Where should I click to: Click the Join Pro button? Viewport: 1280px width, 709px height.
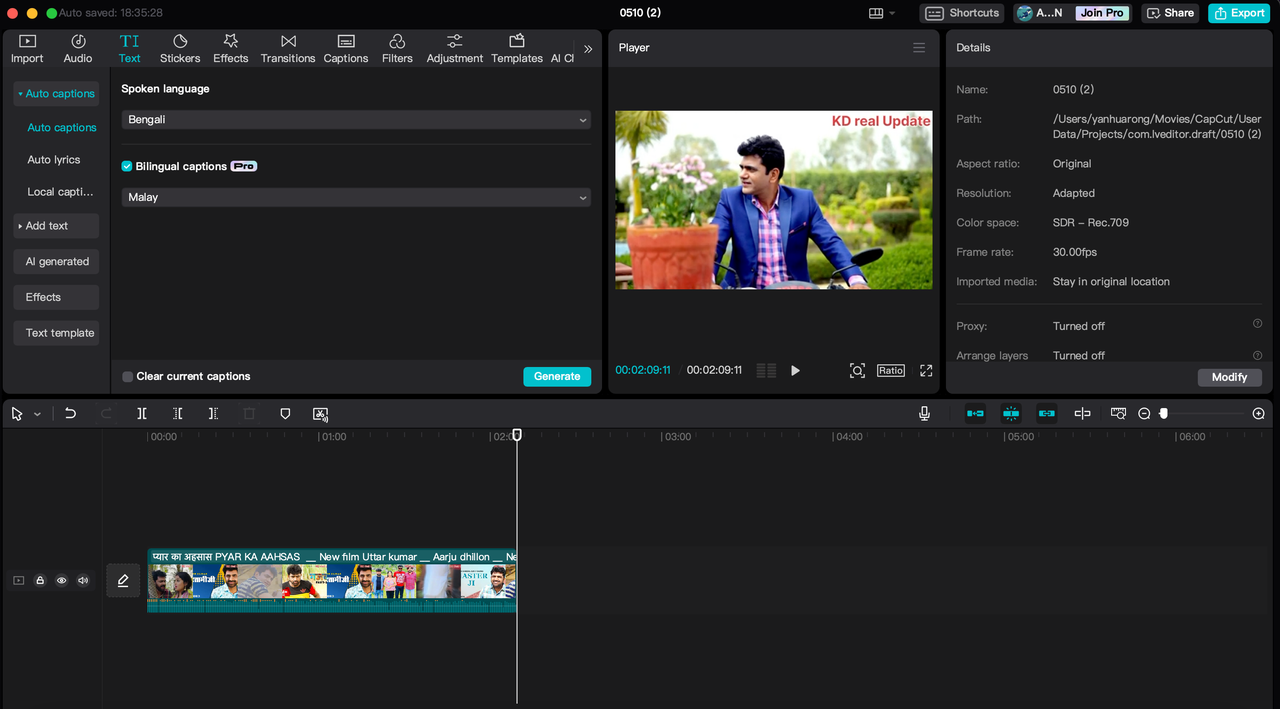[1102, 13]
